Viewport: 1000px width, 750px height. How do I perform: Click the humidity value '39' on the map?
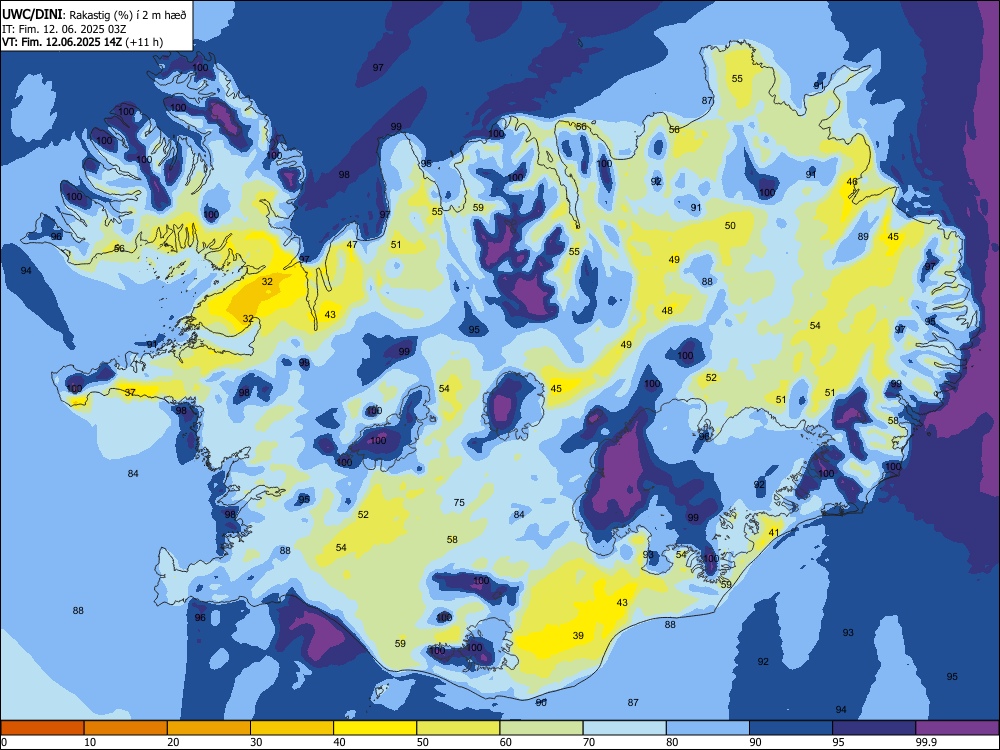578,635
